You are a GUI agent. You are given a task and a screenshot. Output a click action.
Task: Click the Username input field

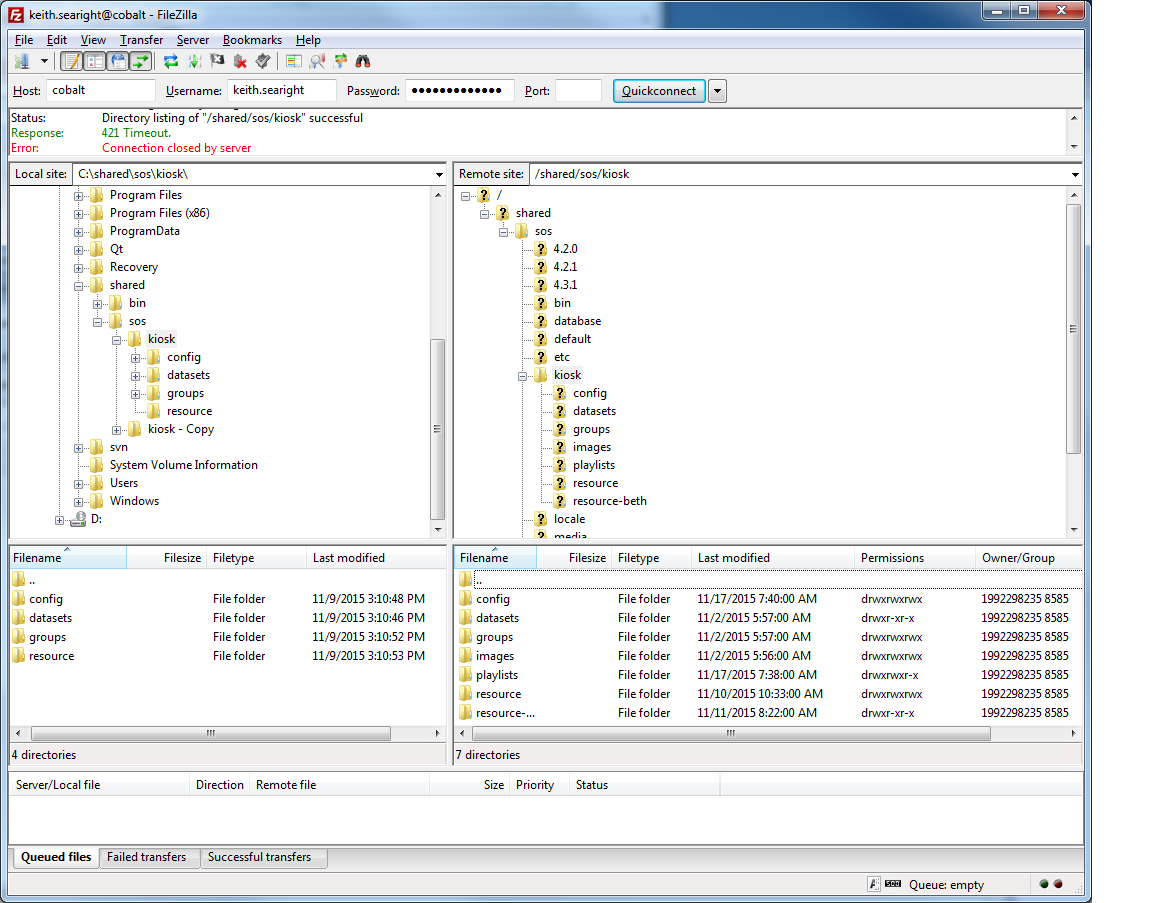point(281,90)
